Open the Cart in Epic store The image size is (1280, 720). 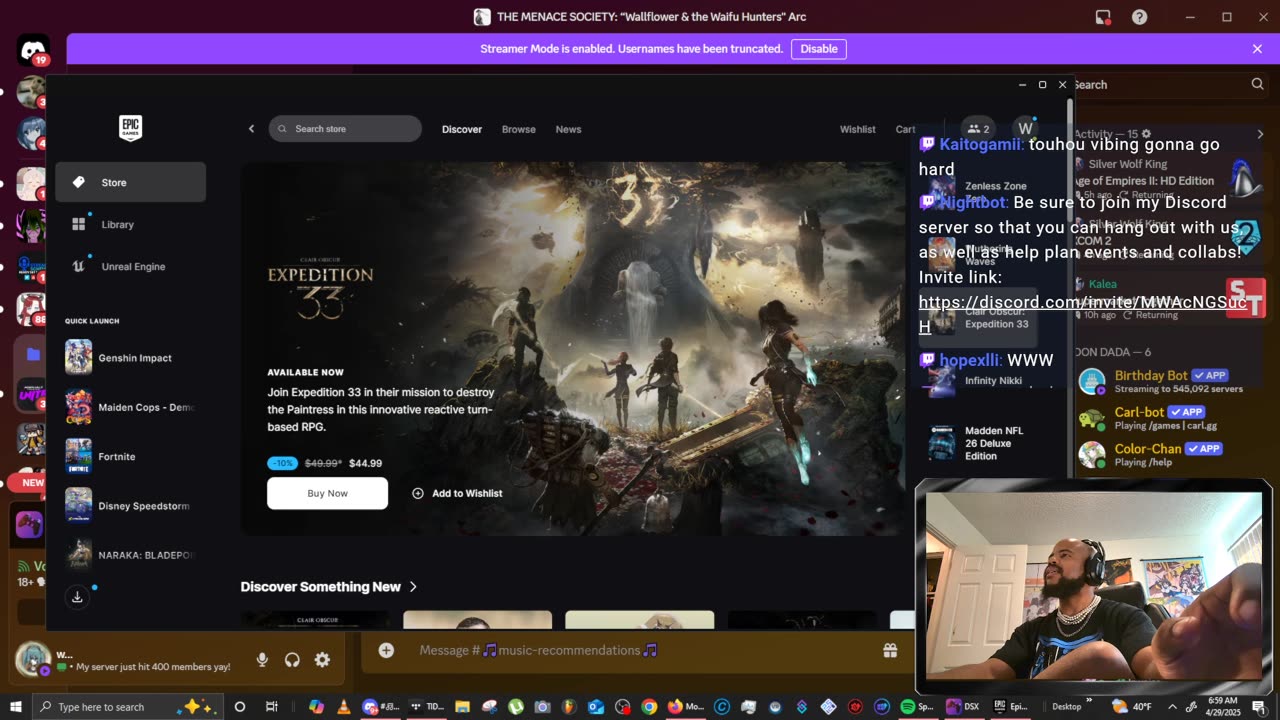[905, 129]
